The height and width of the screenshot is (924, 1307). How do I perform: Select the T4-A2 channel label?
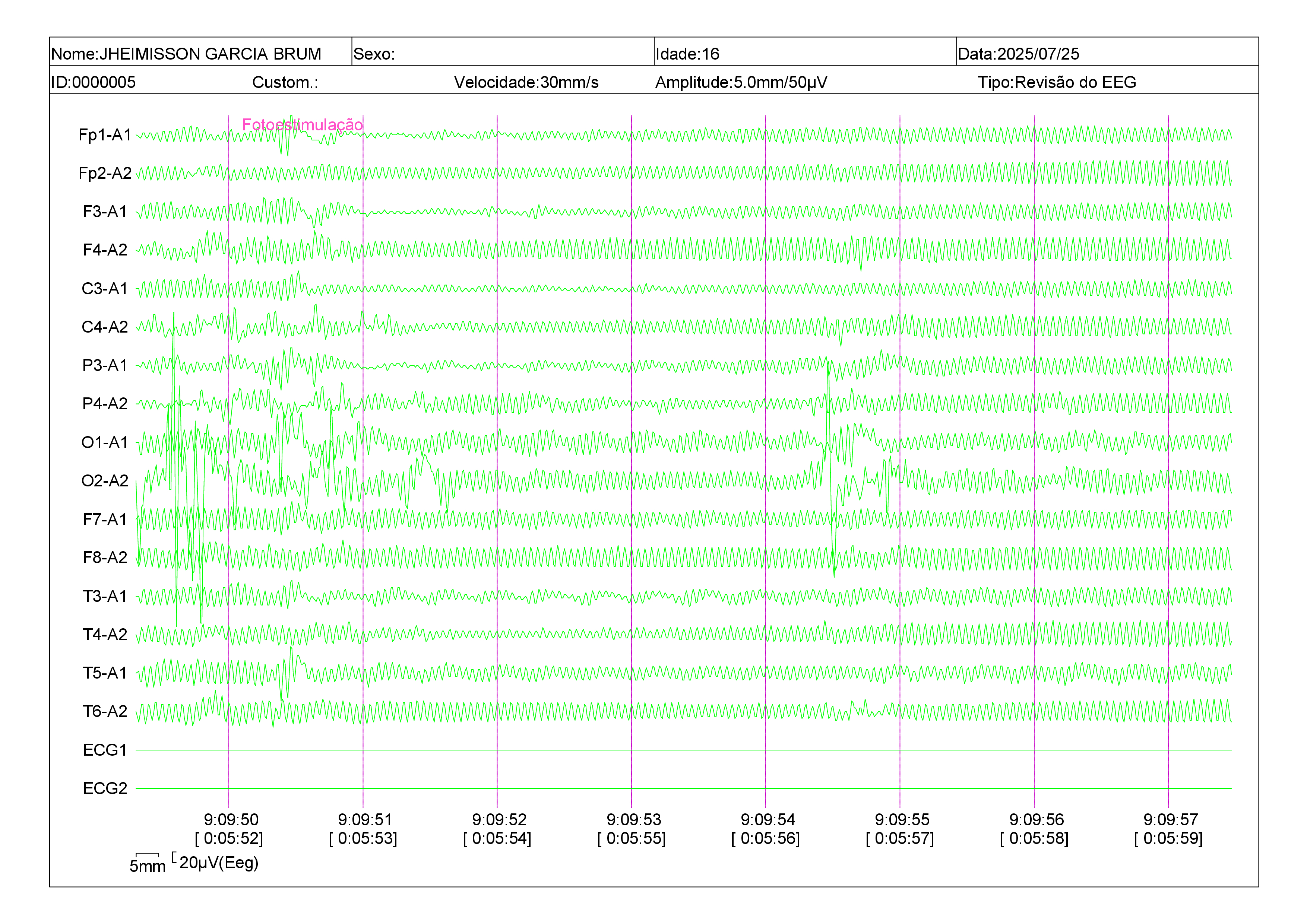[x=105, y=634]
